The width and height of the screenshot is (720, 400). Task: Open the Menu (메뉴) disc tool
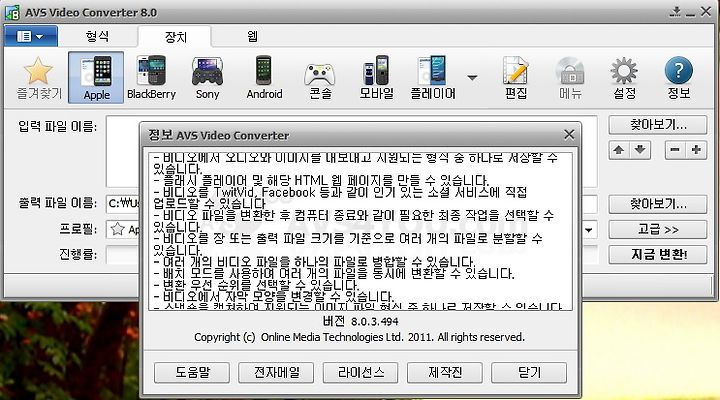570,78
